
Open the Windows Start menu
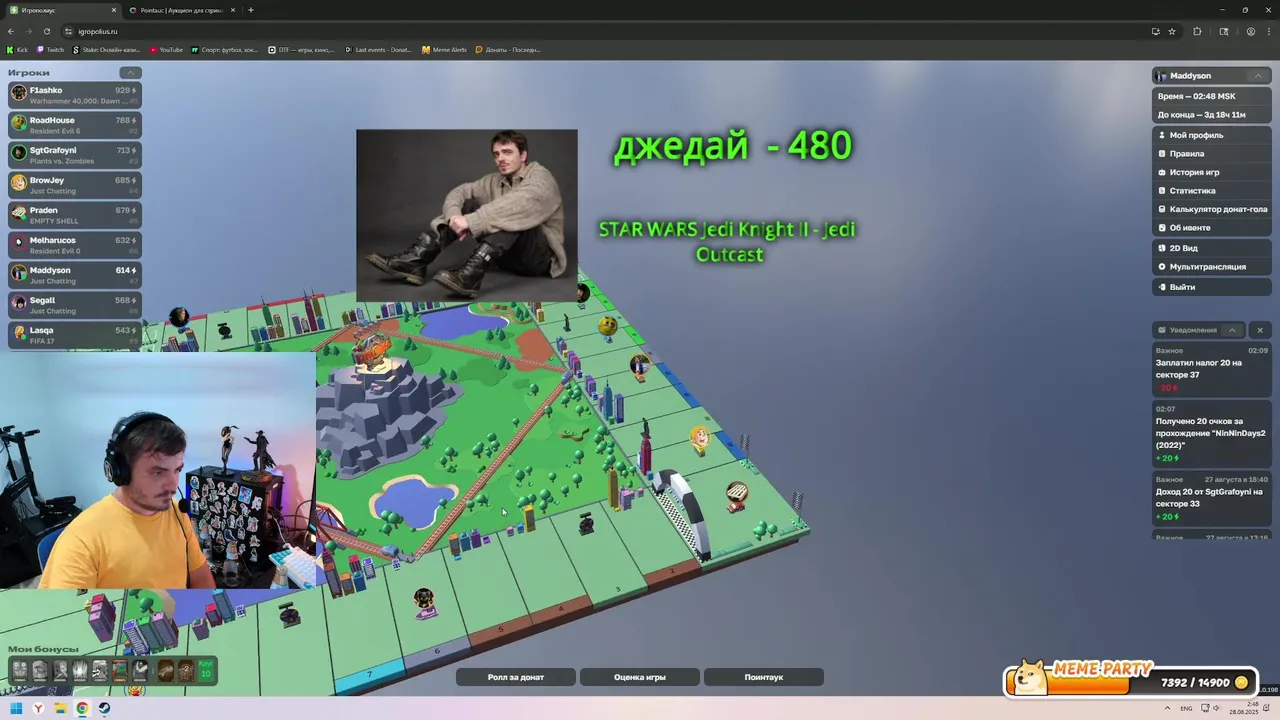coord(16,708)
